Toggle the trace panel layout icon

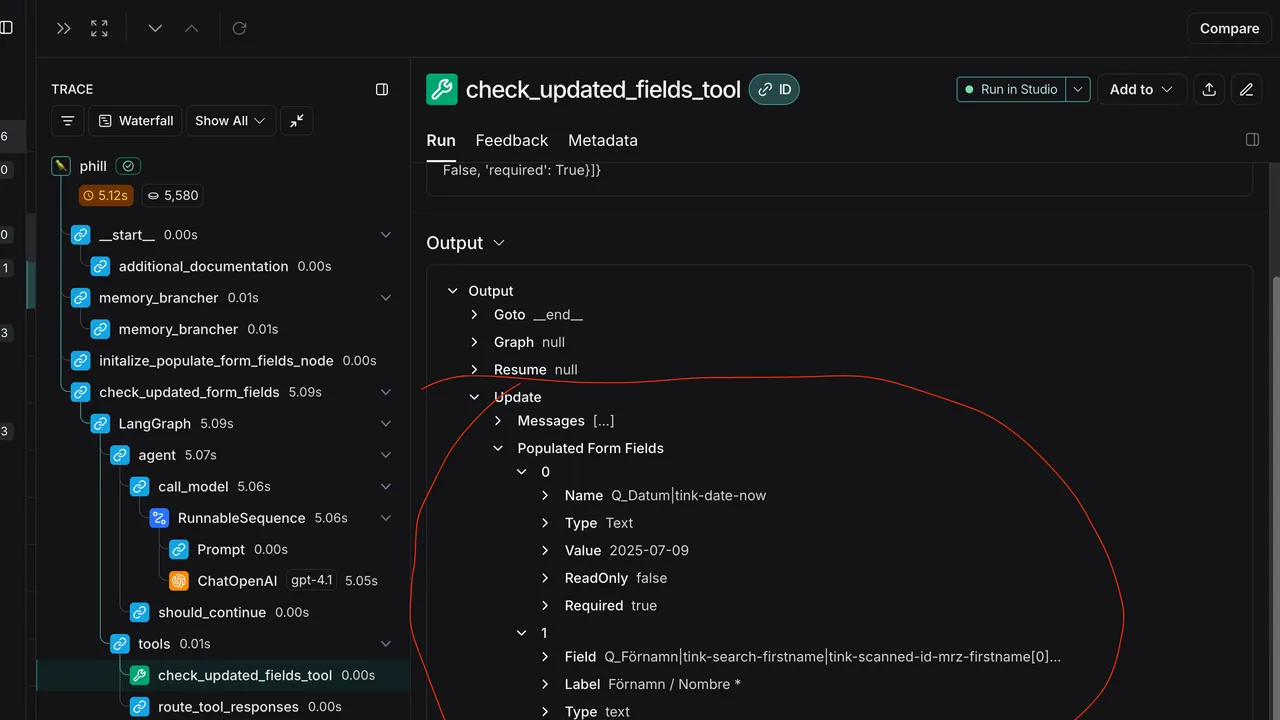(x=382, y=89)
